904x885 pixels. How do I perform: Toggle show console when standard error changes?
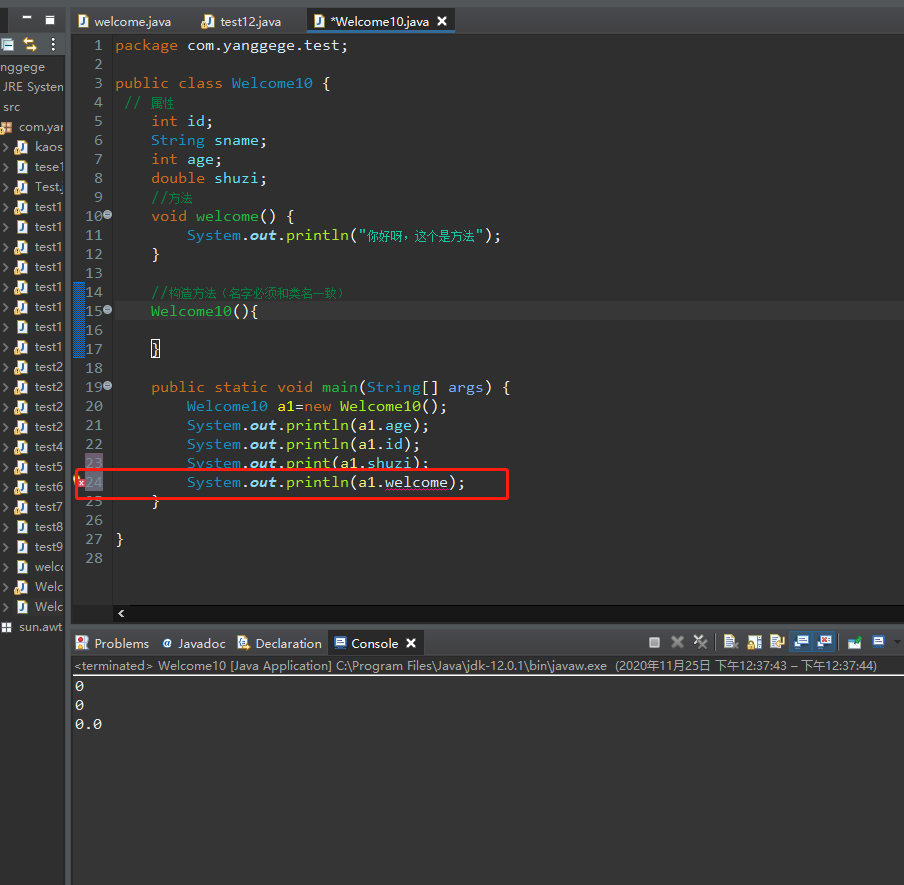[825, 642]
